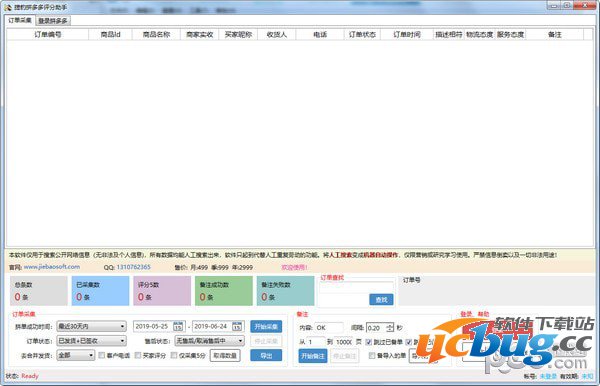600x386 pixels.
Task: Click the 商家实收 column header
Action: [199, 34]
